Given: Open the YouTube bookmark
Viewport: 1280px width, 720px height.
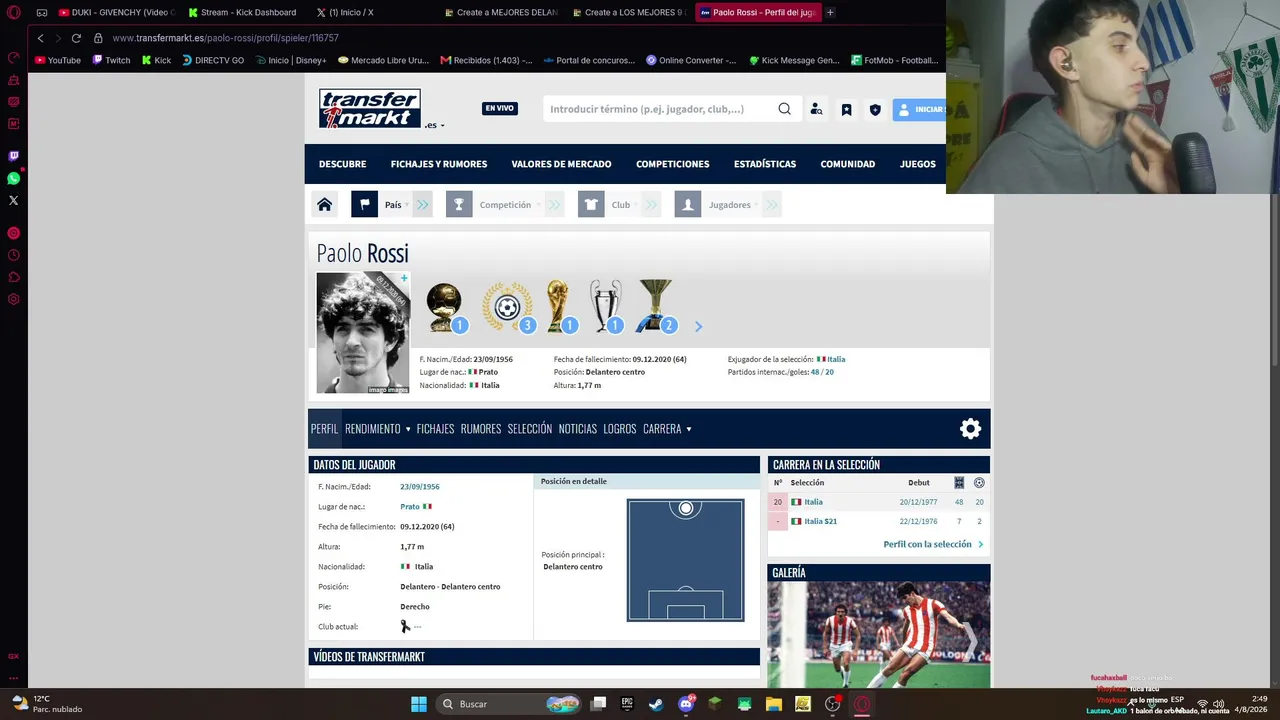Looking at the screenshot, I should pos(58,60).
